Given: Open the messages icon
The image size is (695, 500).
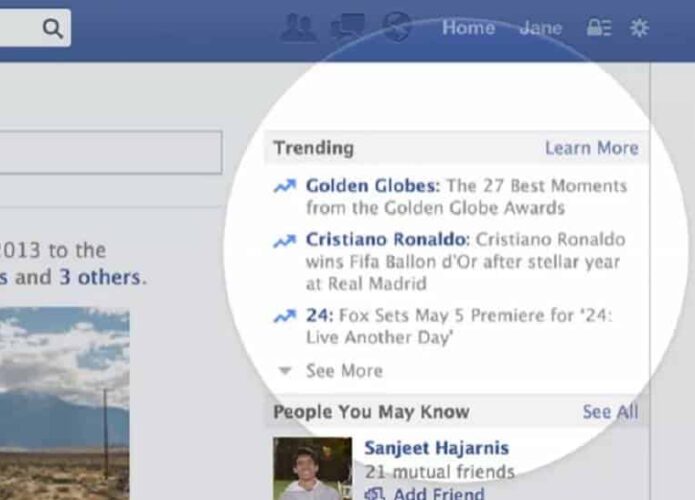Looking at the screenshot, I should click(348, 27).
